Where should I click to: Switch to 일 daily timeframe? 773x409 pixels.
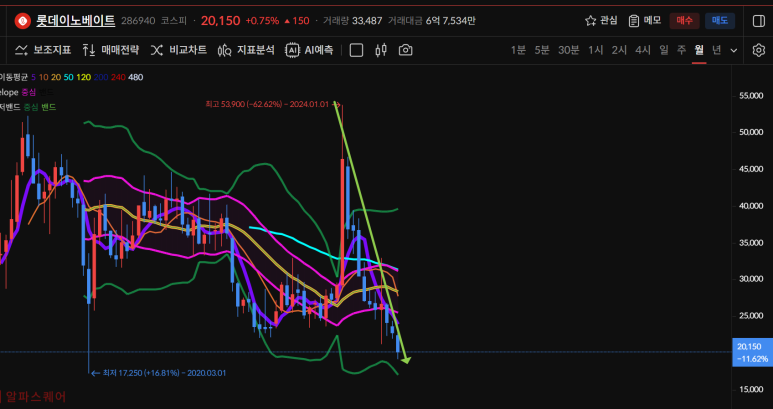click(664, 50)
